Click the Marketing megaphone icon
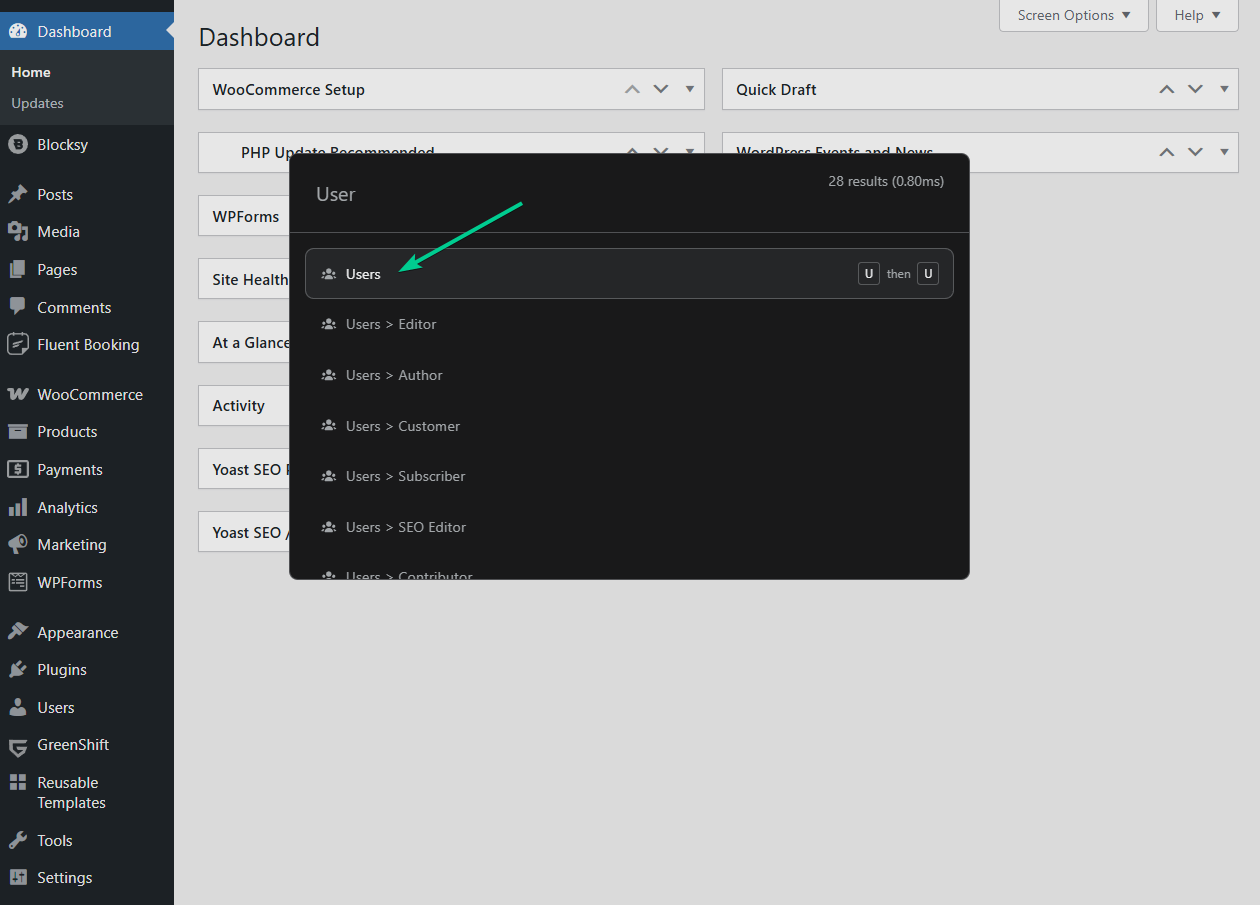This screenshot has width=1260, height=905. (x=18, y=545)
